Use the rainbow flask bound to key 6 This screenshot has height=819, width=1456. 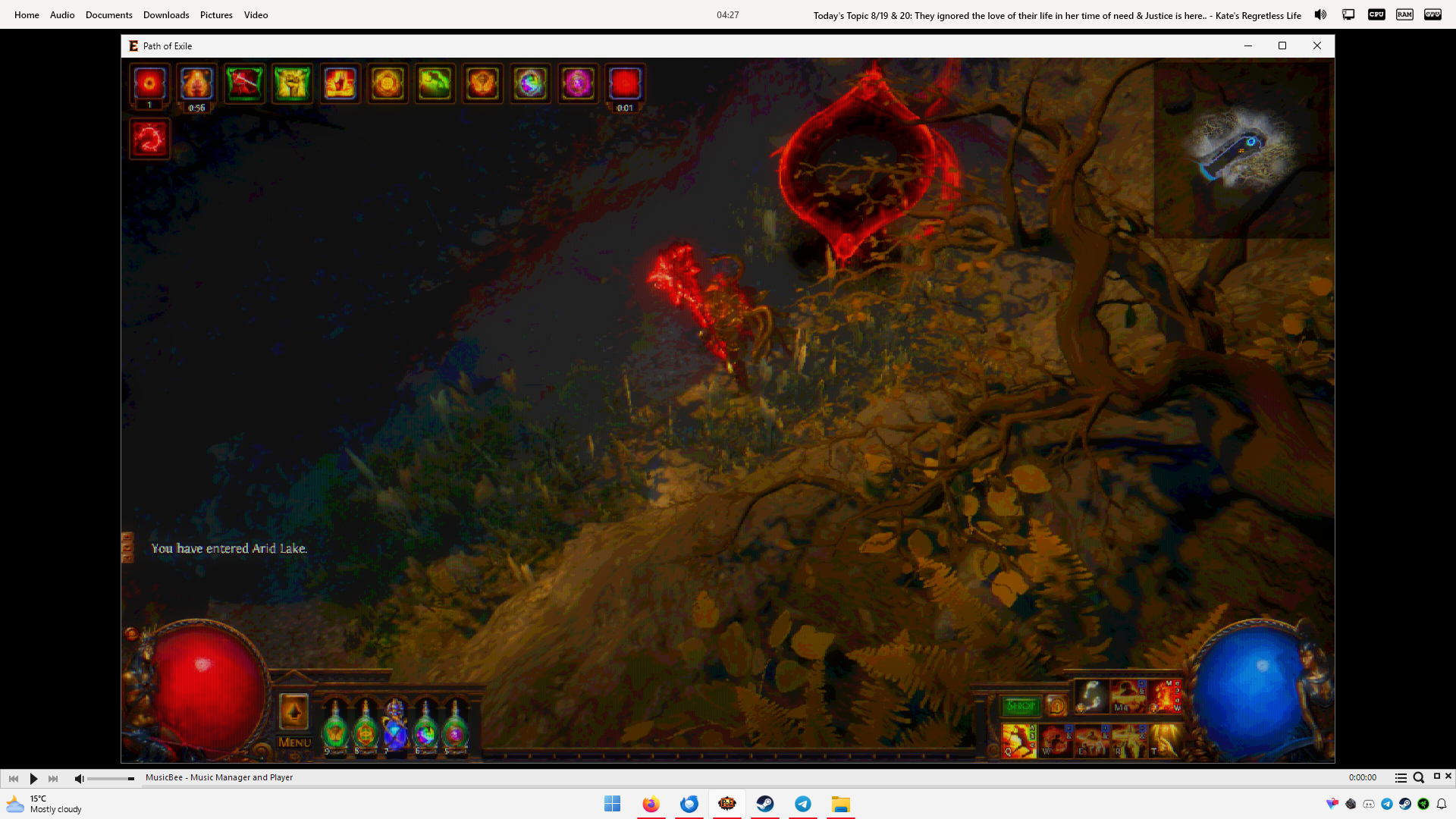pyautogui.click(x=425, y=726)
